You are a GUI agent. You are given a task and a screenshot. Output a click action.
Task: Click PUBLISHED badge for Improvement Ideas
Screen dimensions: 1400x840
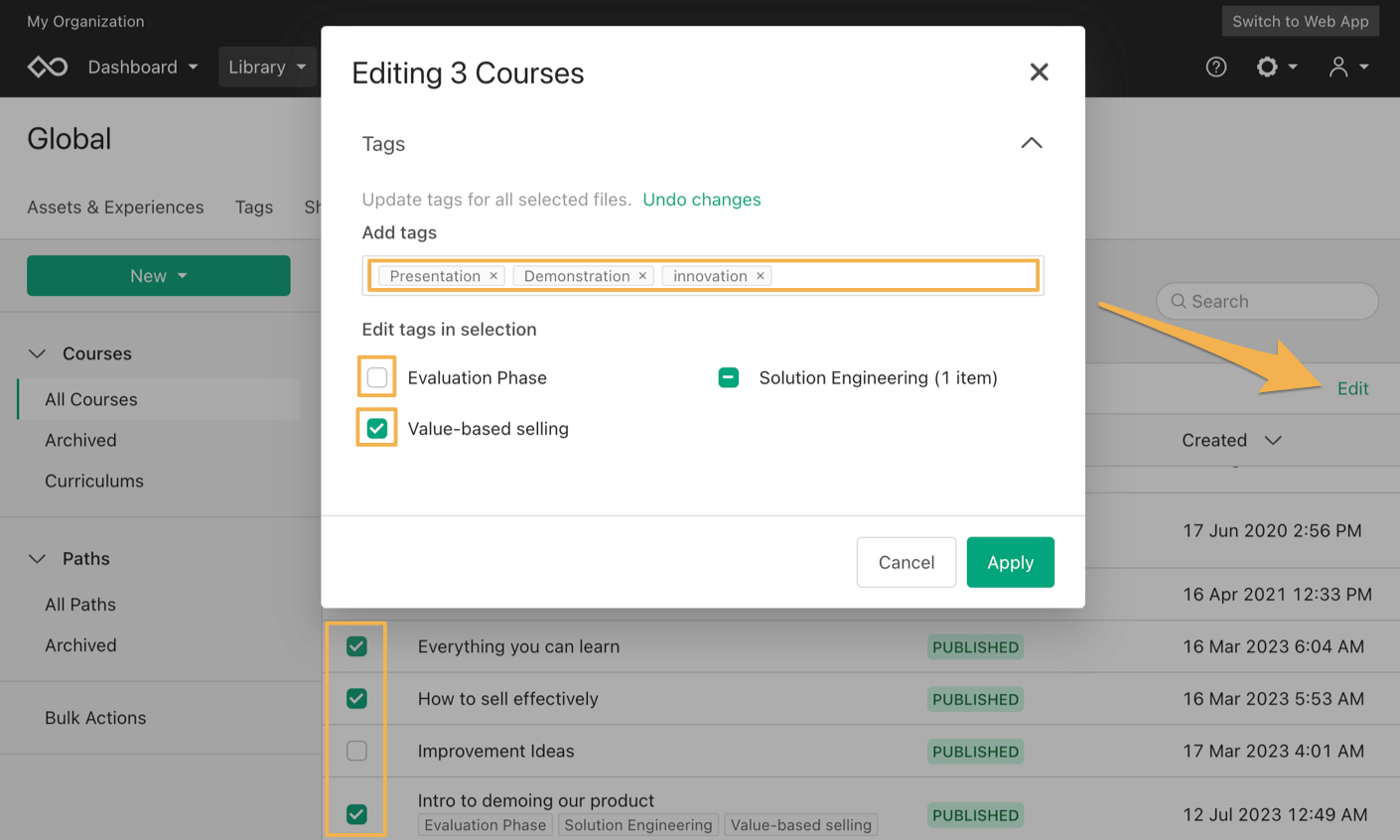[975, 752]
